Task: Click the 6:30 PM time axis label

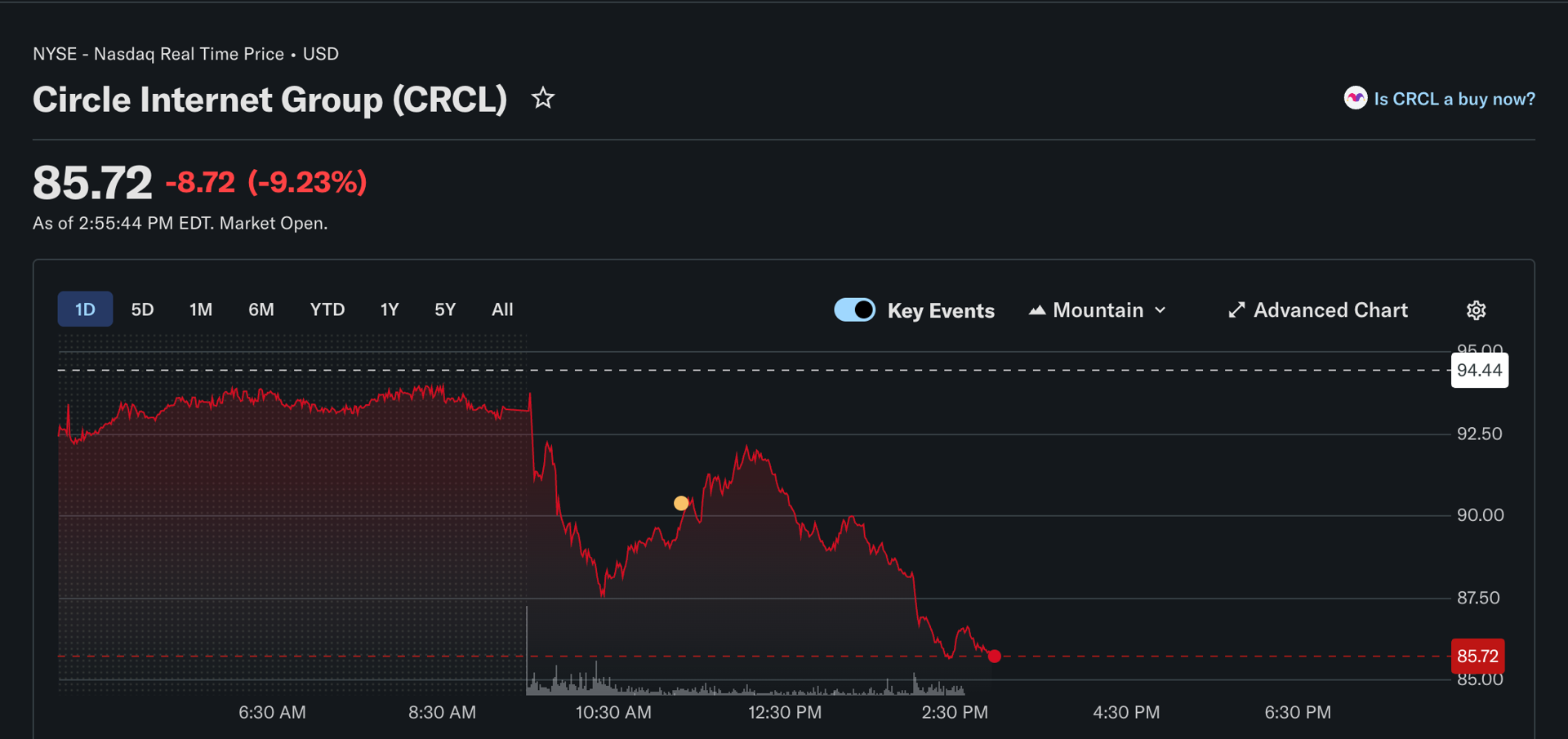Action: (1298, 712)
